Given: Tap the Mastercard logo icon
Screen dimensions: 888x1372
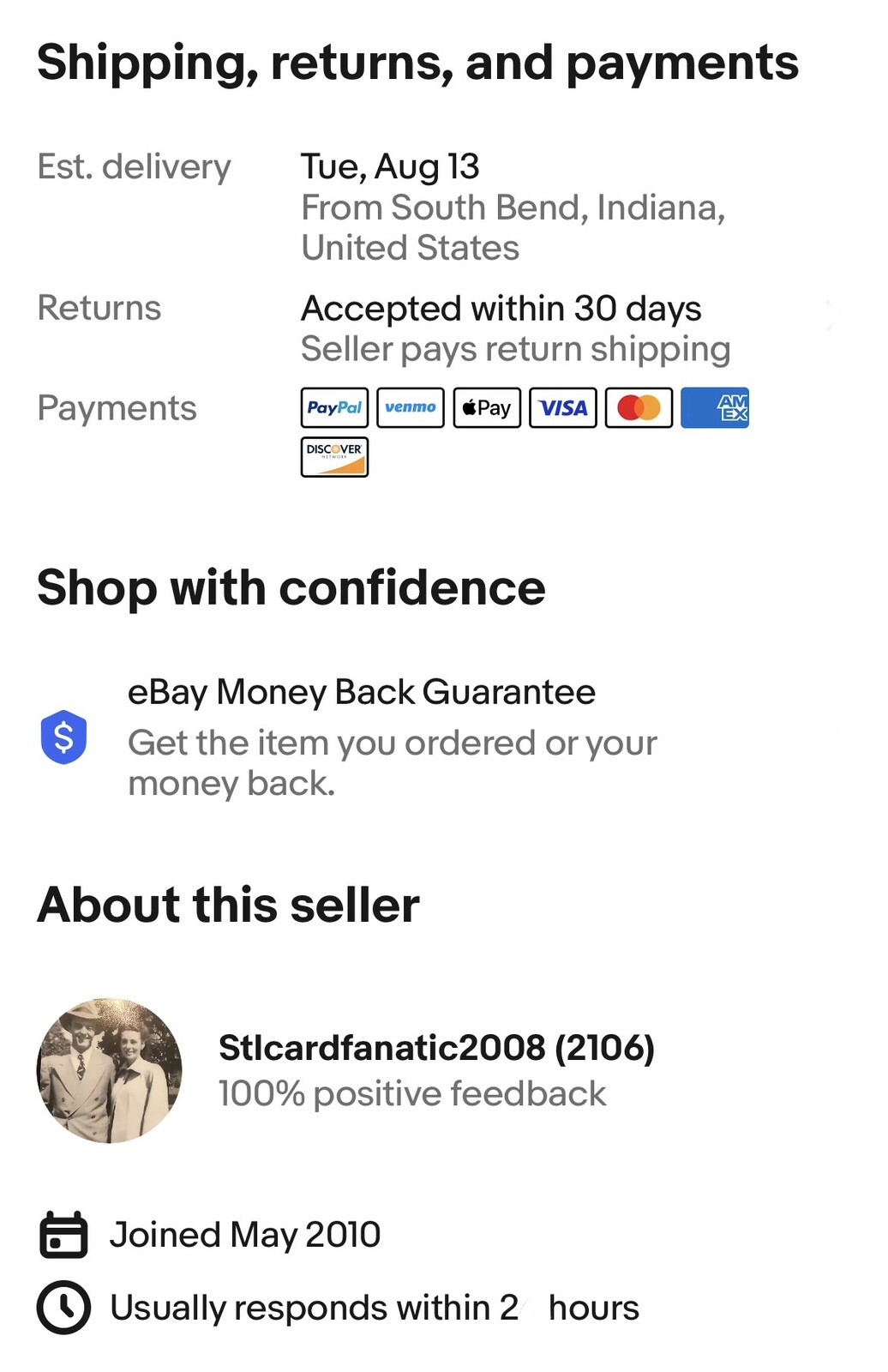Looking at the screenshot, I should (639, 408).
